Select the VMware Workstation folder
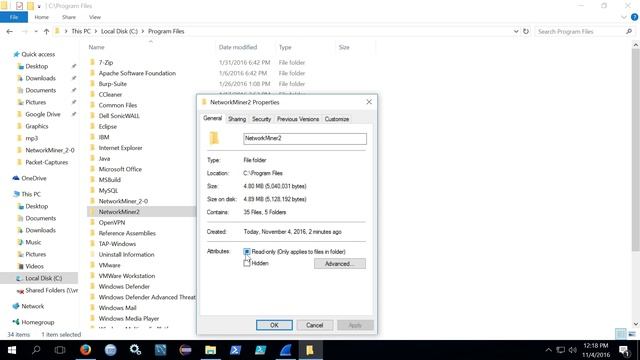This screenshot has width=640, height=360. click(127, 276)
